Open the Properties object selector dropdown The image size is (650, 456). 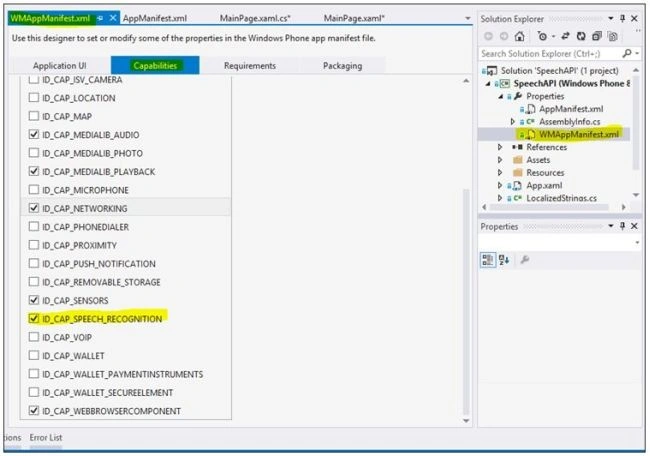(x=637, y=243)
